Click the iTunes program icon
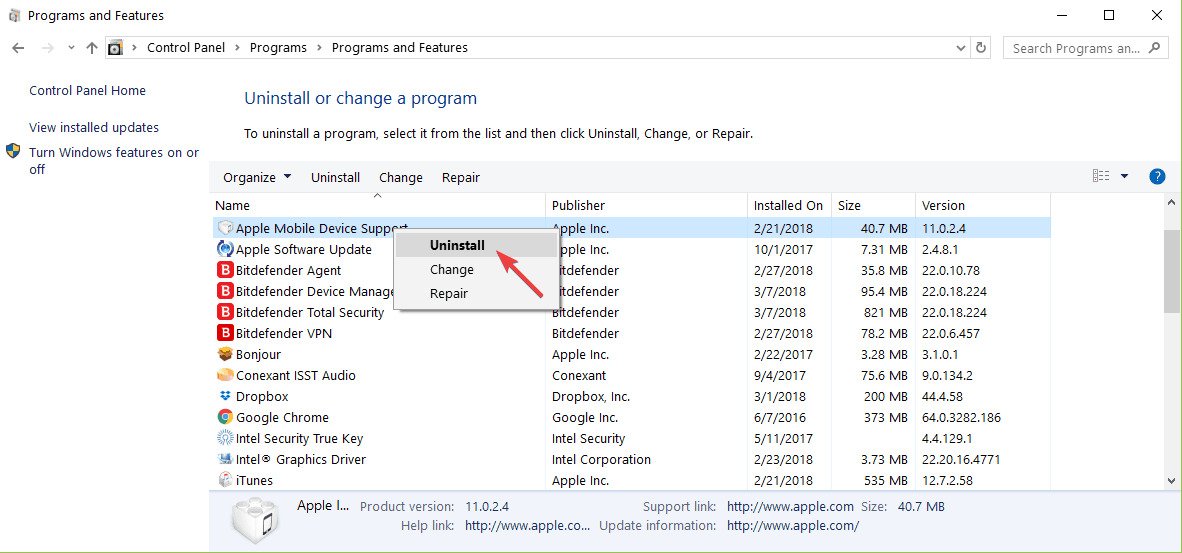The image size is (1182, 553). click(225, 480)
